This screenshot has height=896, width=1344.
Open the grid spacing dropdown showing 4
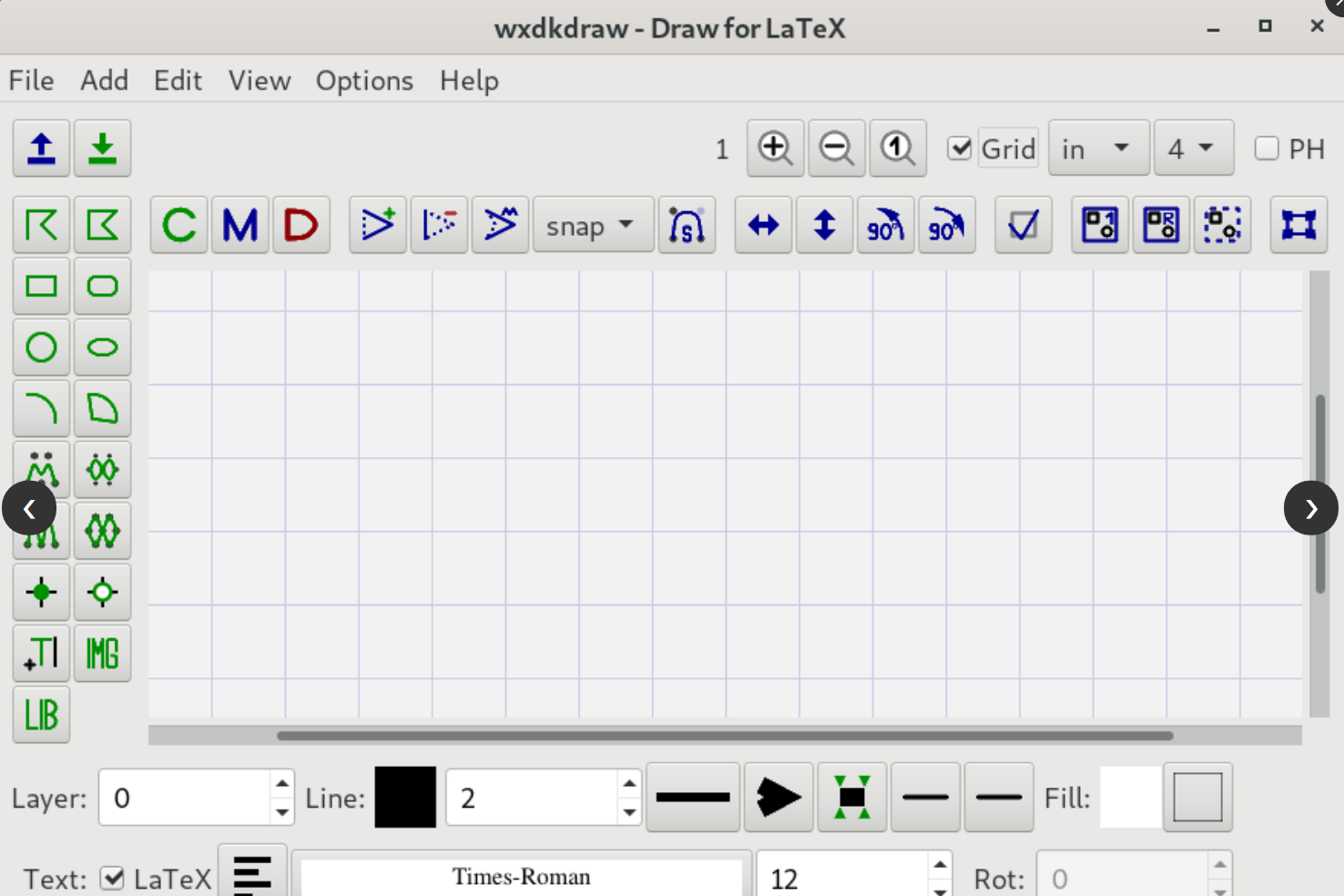click(x=1194, y=148)
